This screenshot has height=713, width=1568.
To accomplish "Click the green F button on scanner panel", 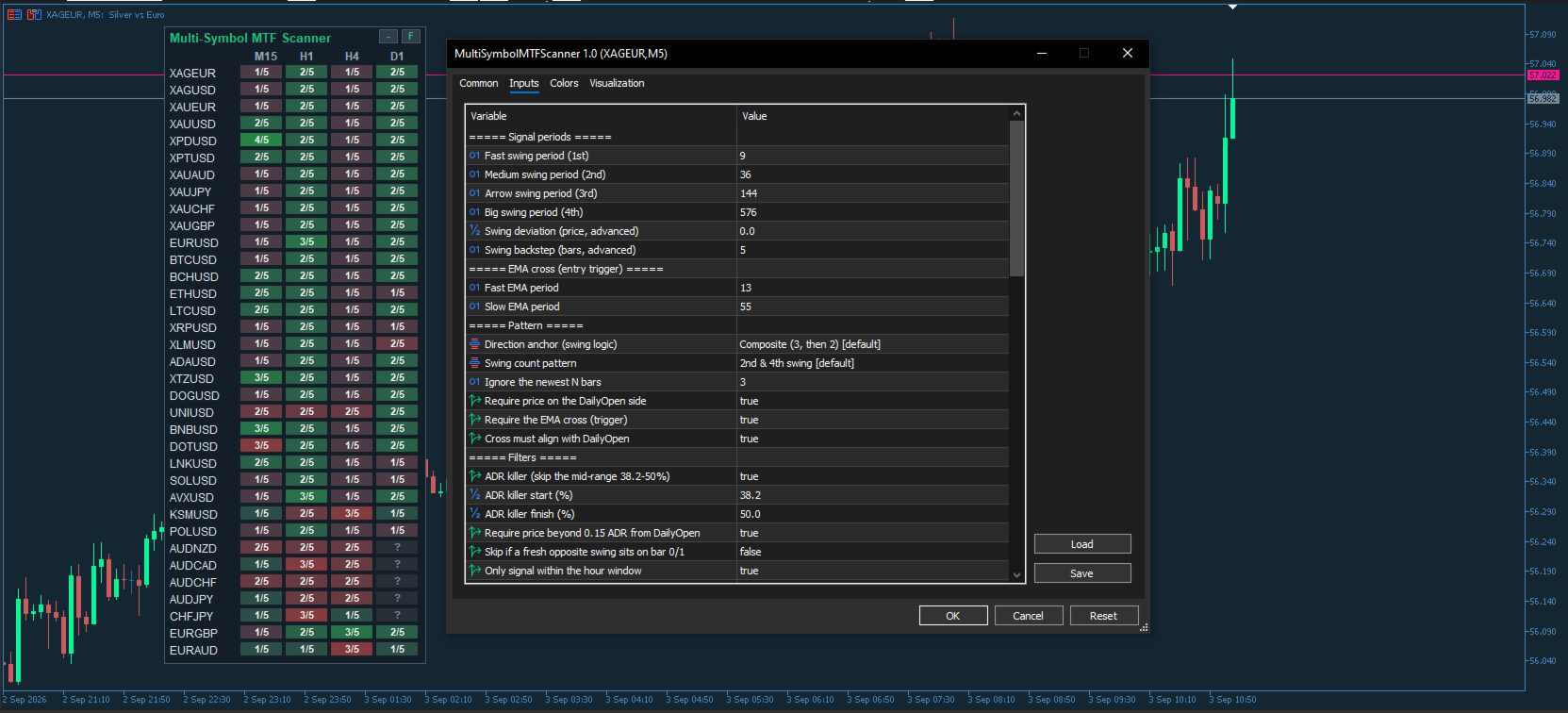I will click(411, 37).
